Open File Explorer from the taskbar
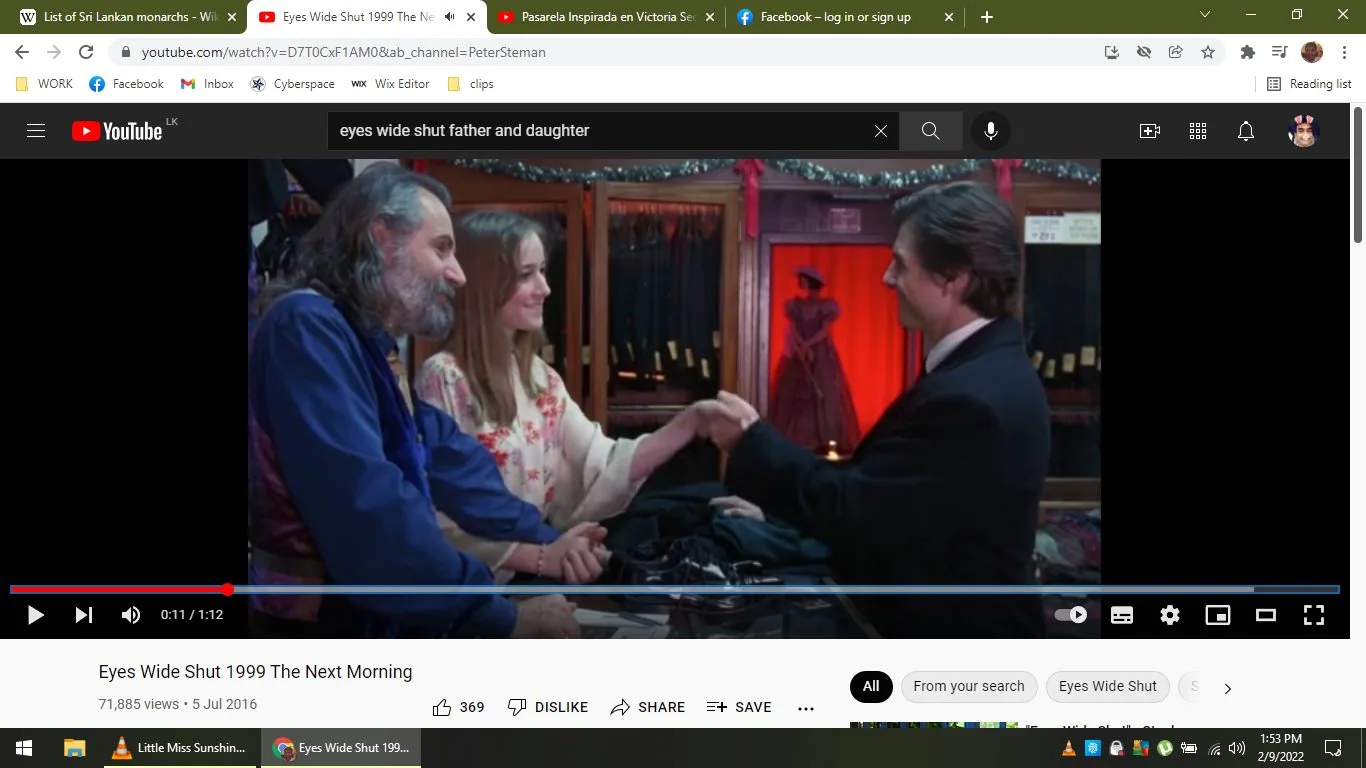The height and width of the screenshot is (768, 1366). coord(74,748)
